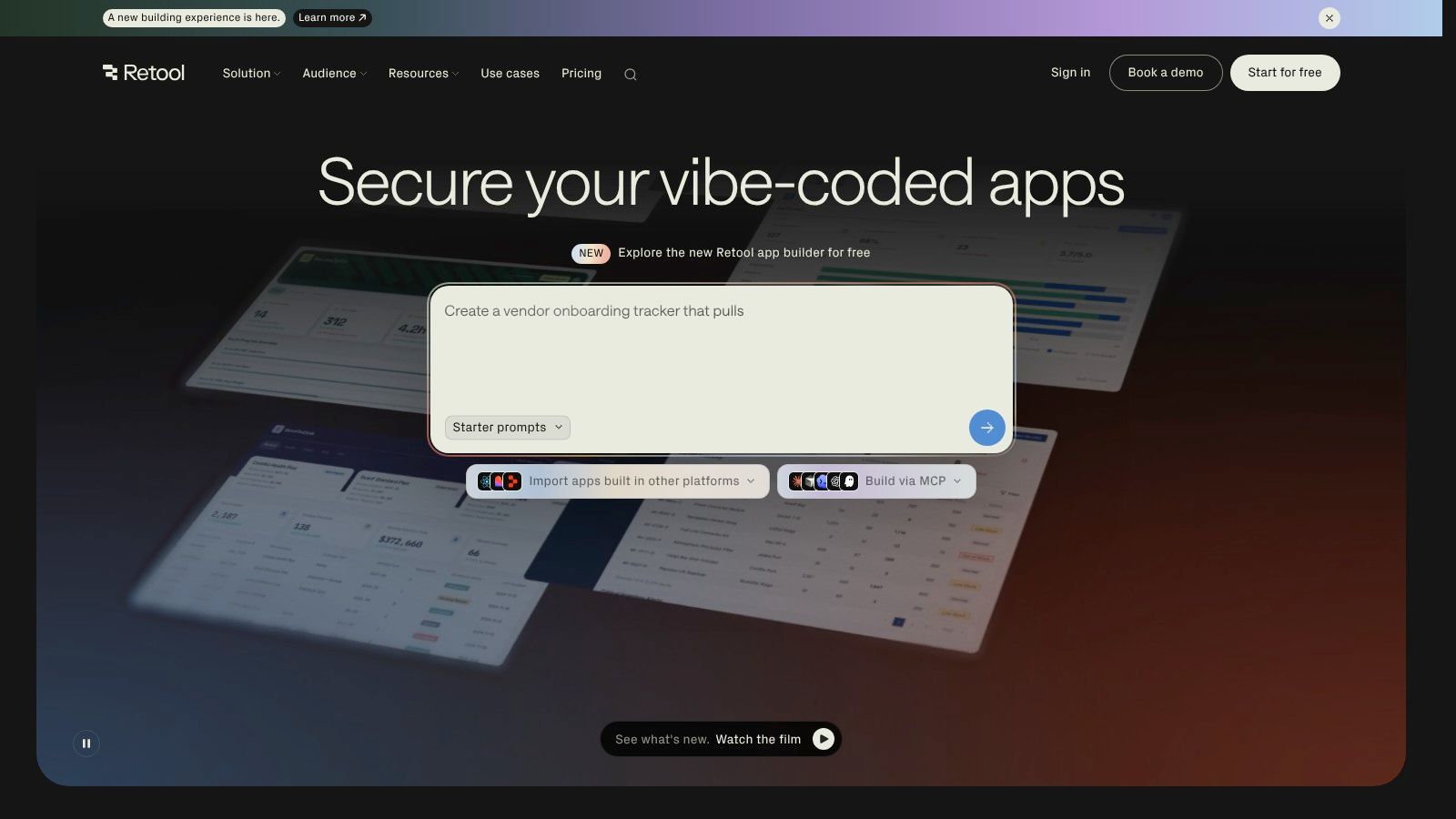Expand Import apps built in other platforms

tap(617, 481)
